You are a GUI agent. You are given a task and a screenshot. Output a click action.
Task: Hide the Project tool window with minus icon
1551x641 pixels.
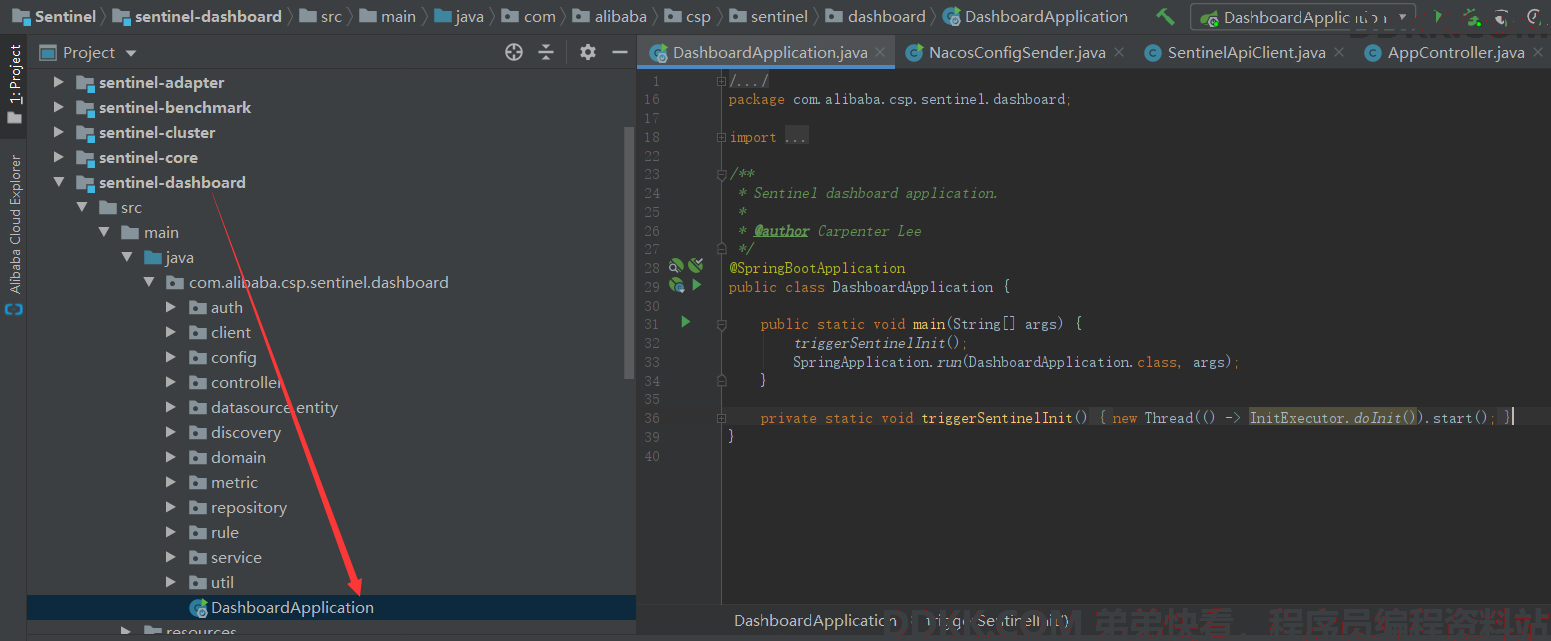coord(620,52)
